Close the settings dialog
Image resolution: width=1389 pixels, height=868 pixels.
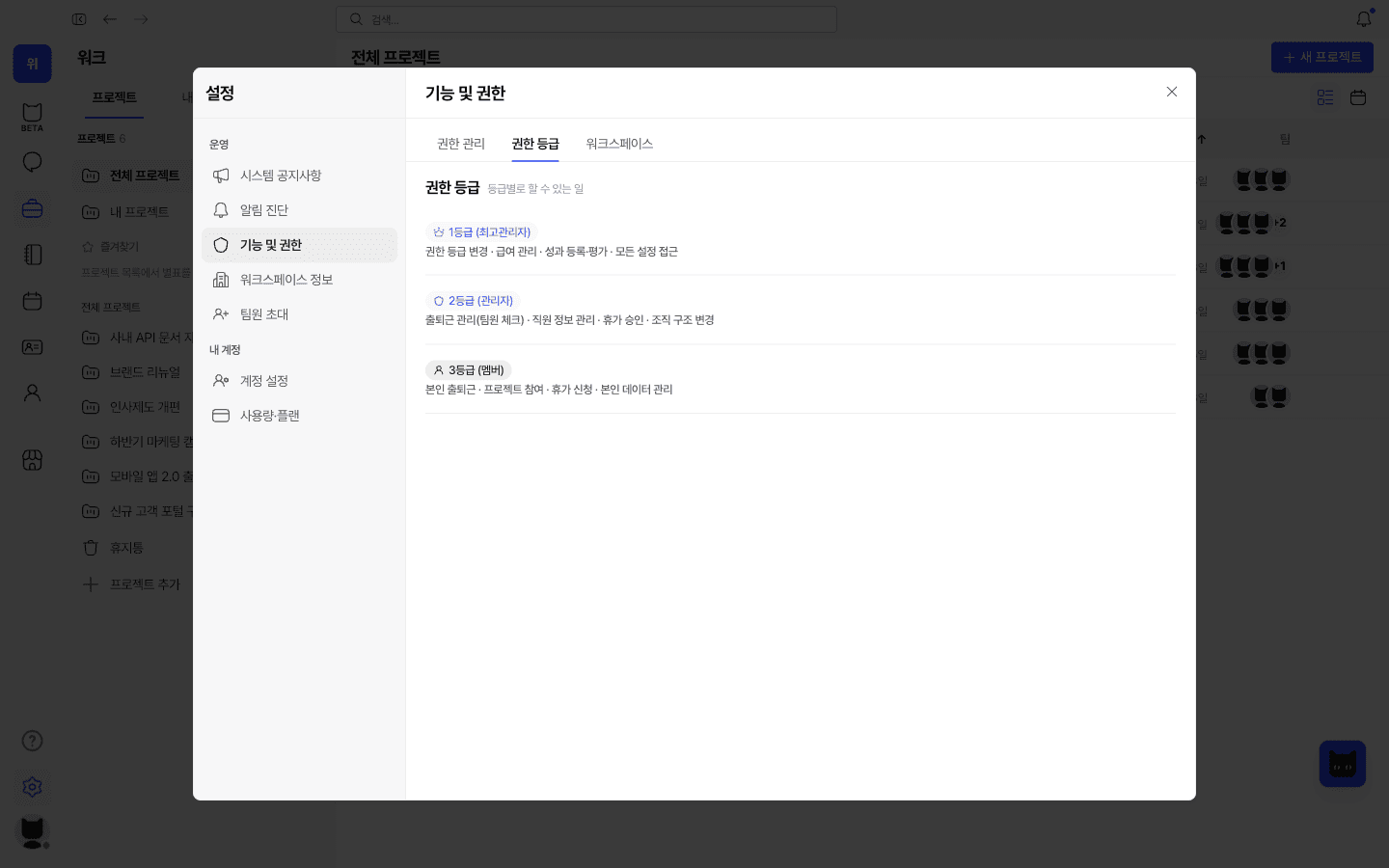1172,92
